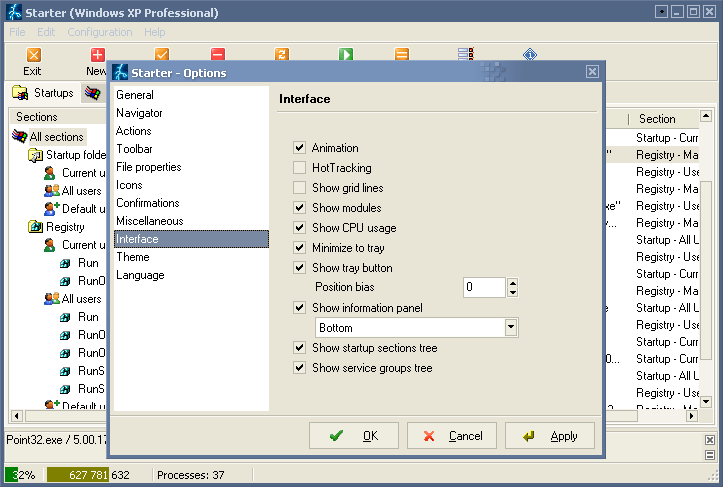Click the Section column header
723x487 pixels.
click(x=664, y=119)
